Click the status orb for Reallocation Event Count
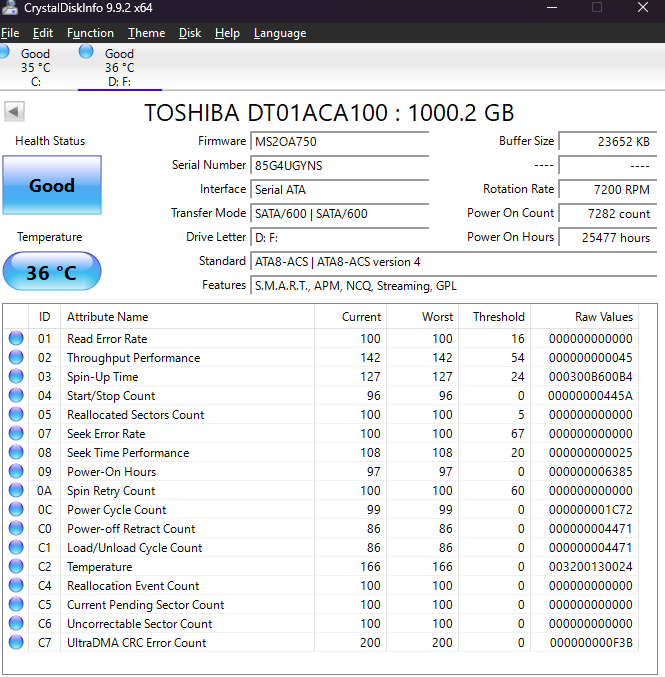This screenshot has height=677, width=665. coord(16,585)
